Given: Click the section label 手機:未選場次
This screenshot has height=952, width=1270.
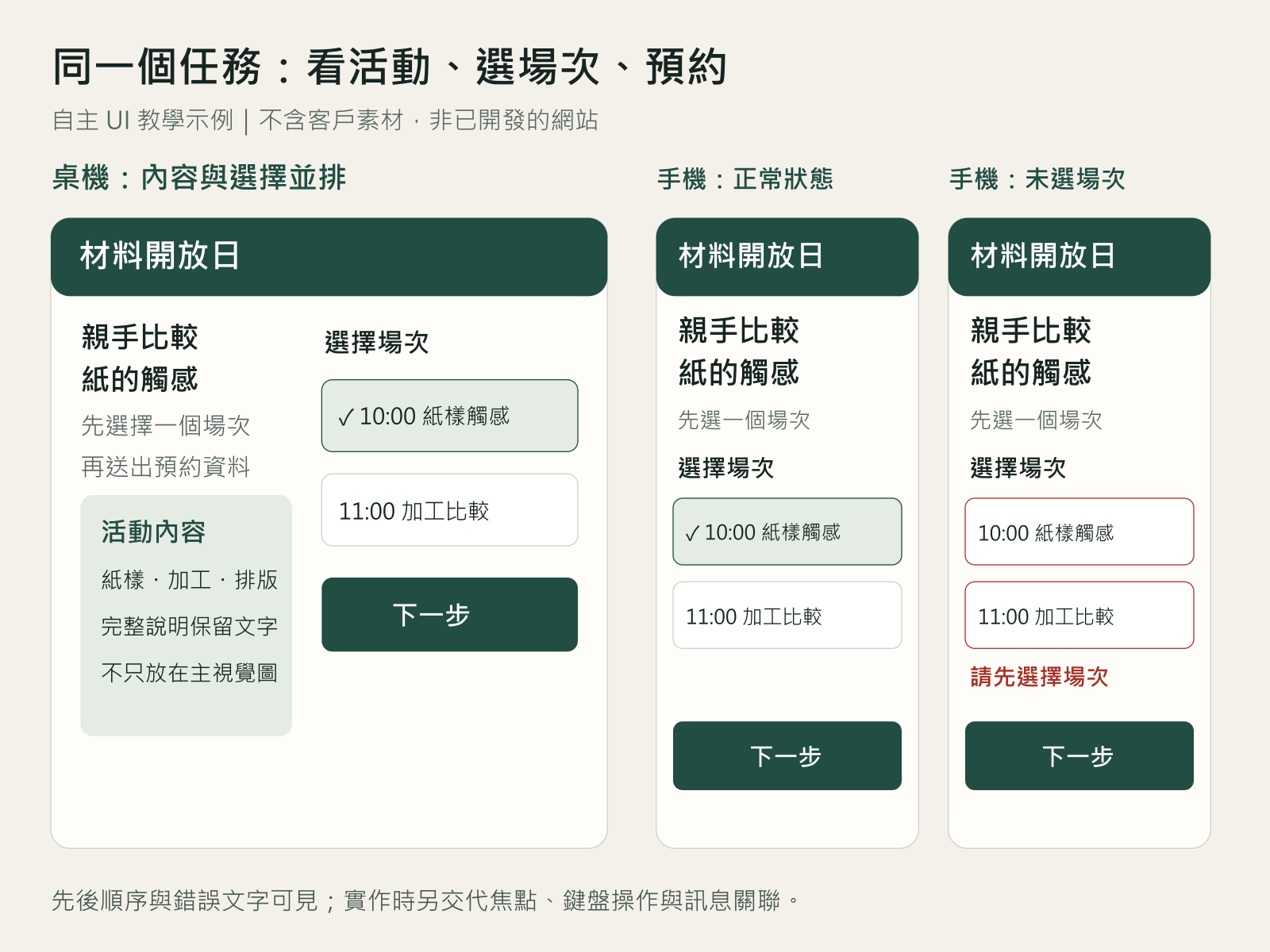Looking at the screenshot, I should point(1037,179).
